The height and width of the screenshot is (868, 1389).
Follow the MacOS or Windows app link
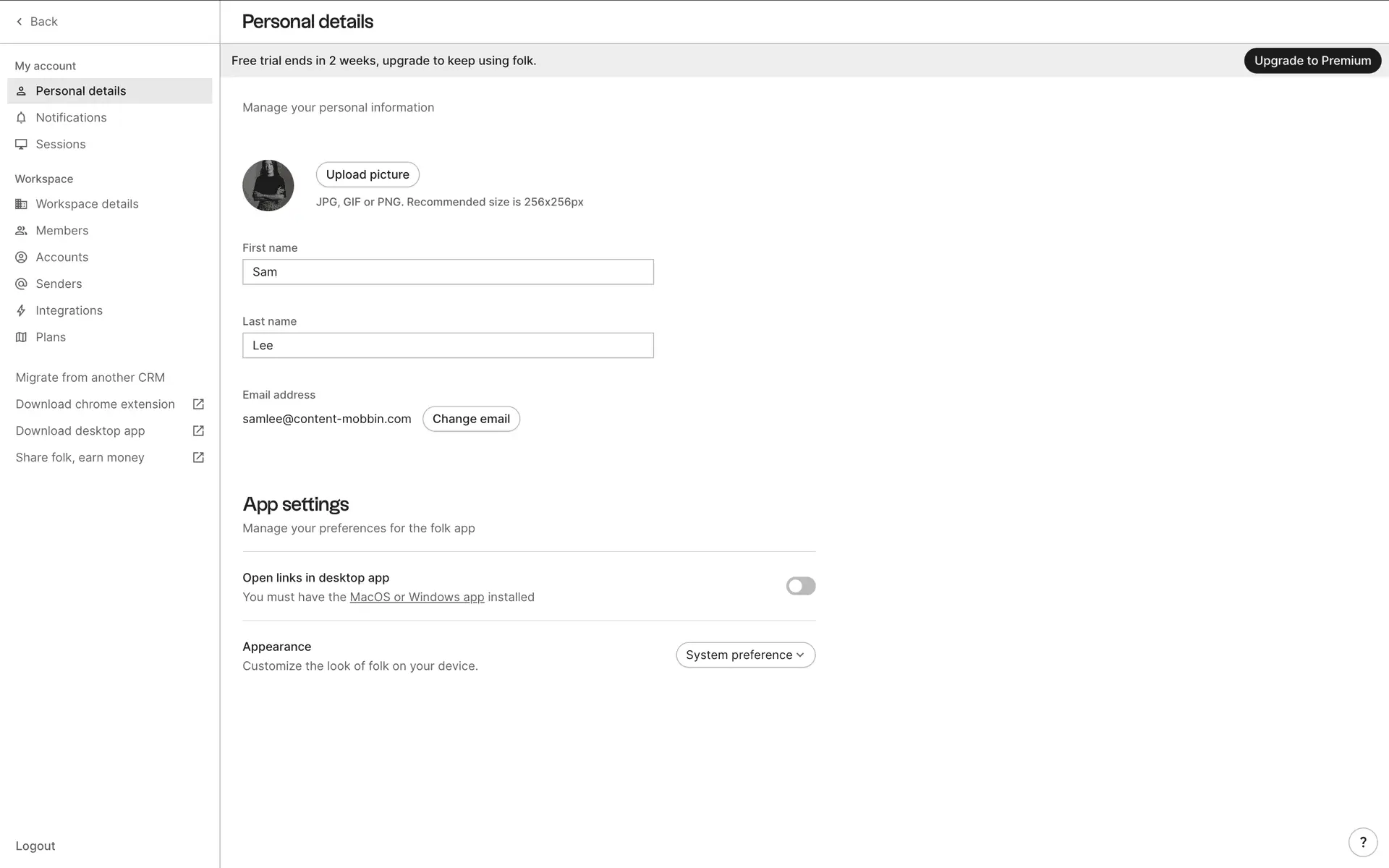(417, 597)
